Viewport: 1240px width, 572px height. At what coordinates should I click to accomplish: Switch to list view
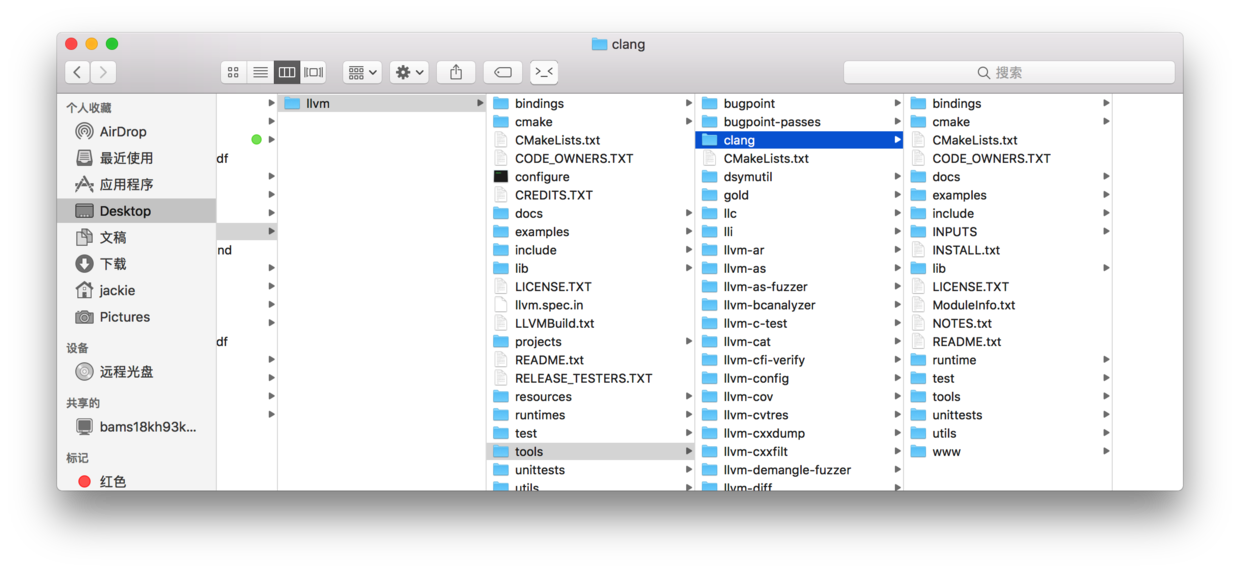[x=260, y=72]
